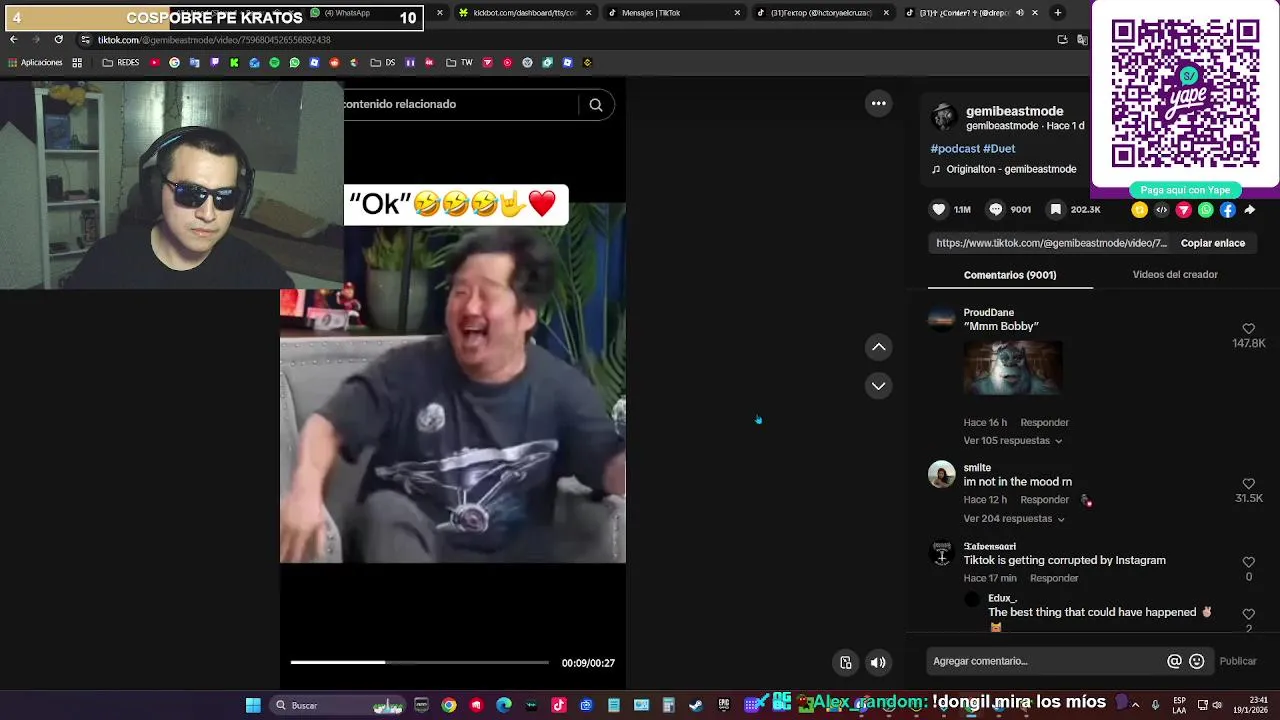This screenshot has height=720, width=1280.
Task: Open the TW bookmarks folder
Action: click(x=459, y=62)
